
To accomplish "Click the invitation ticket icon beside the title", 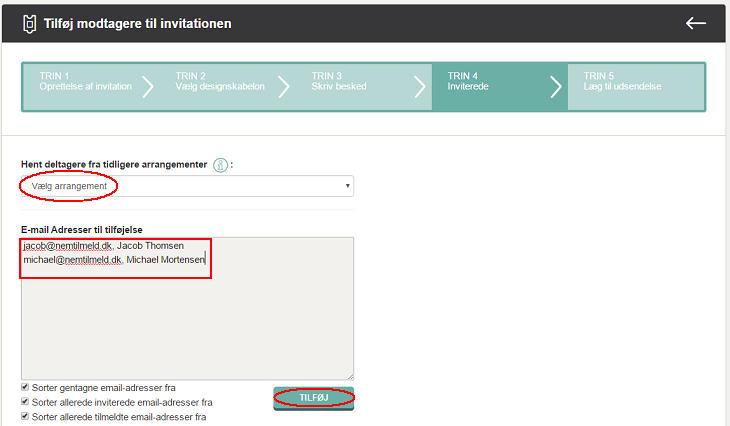I will (29, 24).
